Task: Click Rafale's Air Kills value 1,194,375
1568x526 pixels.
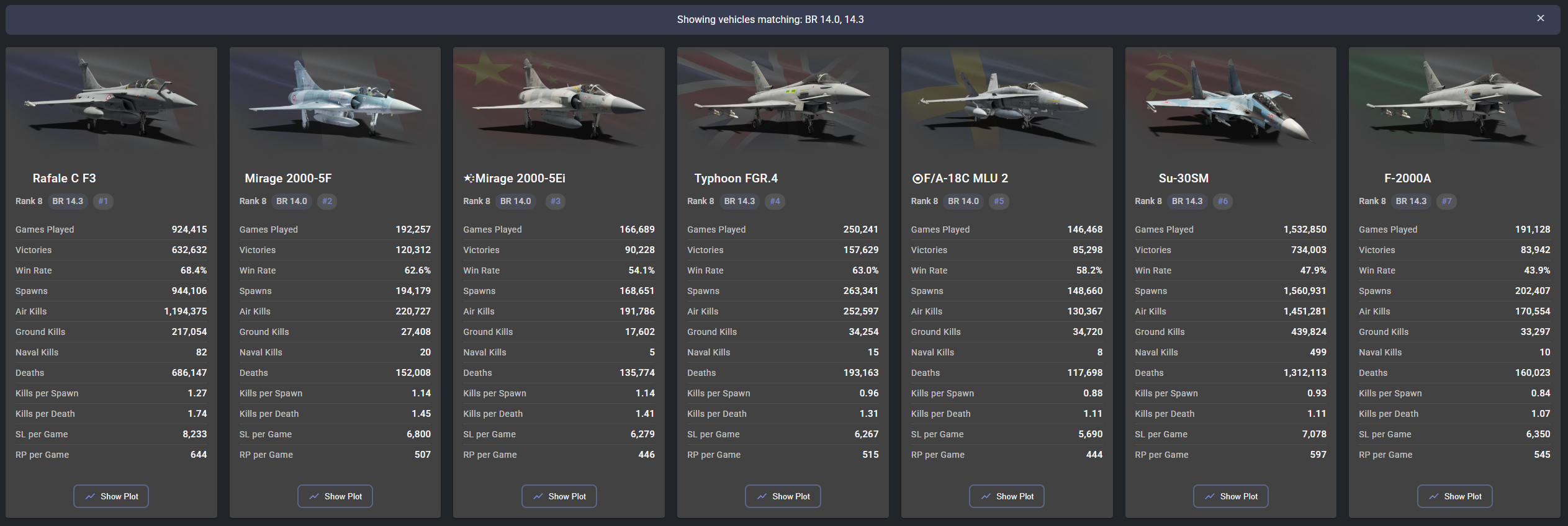Action: click(x=186, y=311)
